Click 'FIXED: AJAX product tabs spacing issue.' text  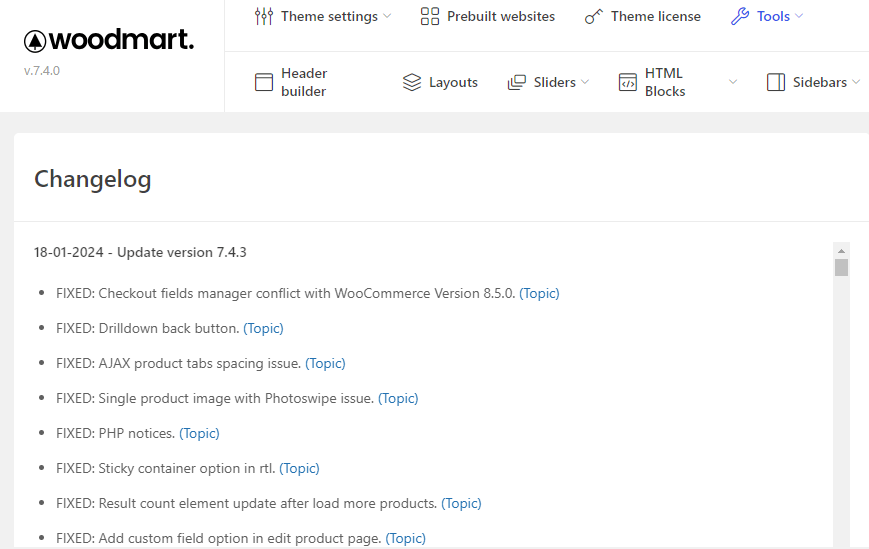point(178,363)
